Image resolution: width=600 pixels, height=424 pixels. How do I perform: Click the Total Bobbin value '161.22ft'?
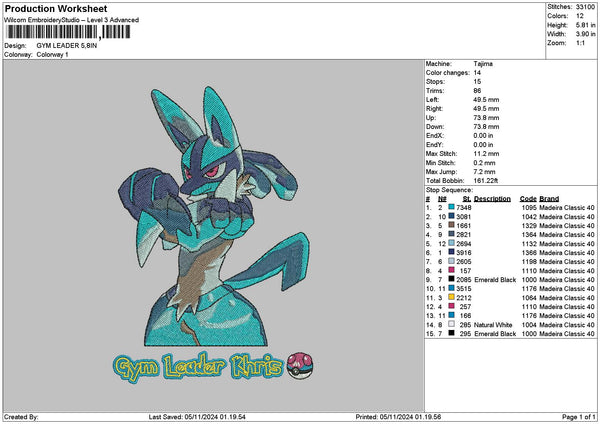pos(486,181)
